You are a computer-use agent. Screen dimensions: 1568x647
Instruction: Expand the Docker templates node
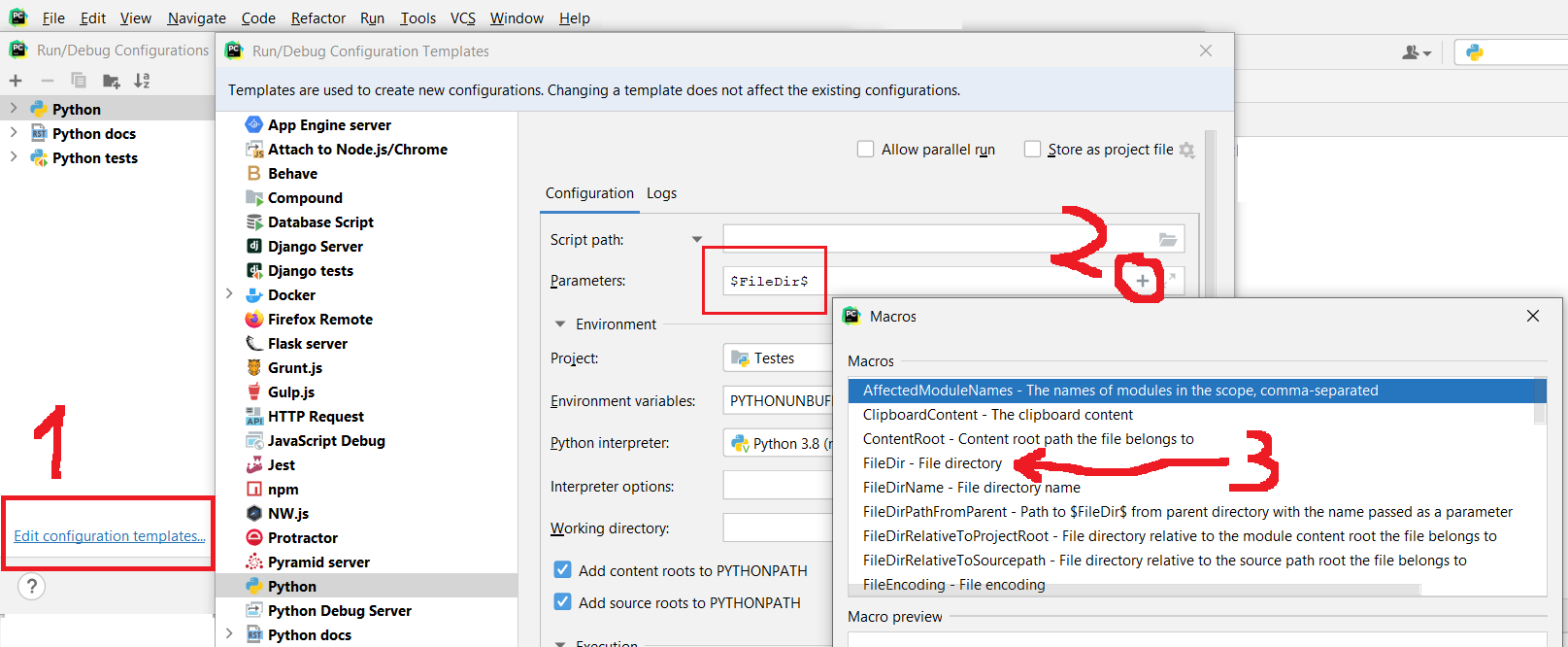pyautogui.click(x=230, y=294)
